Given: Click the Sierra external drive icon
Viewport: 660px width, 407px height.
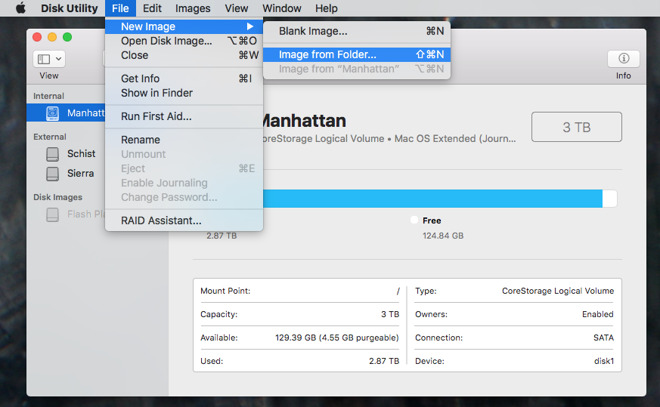Looking at the screenshot, I should coord(53,173).
